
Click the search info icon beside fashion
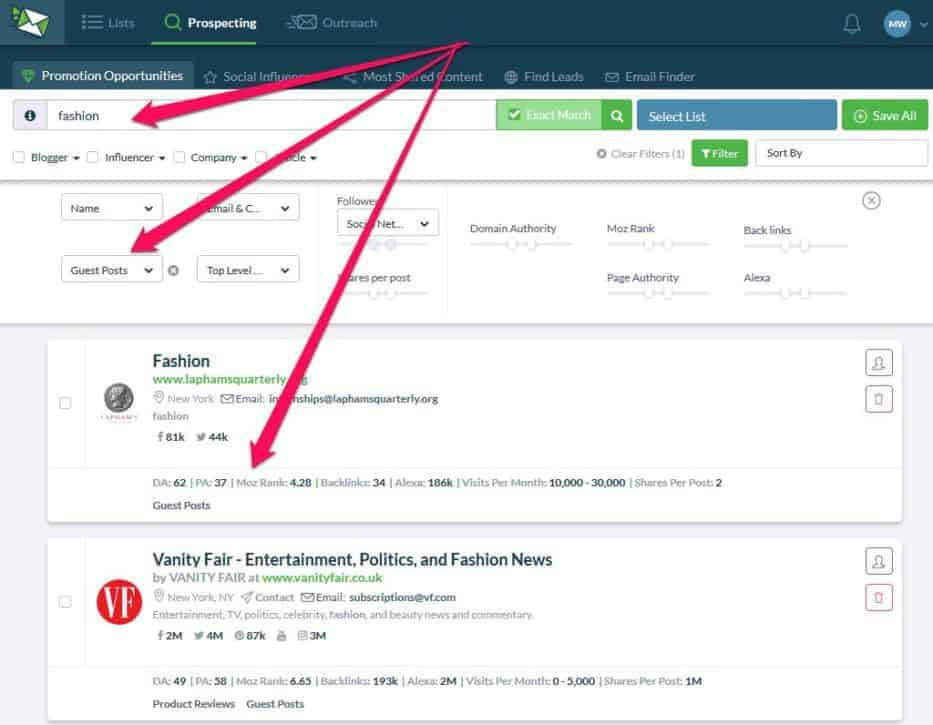pyautogui.click(x=30, y=115)
